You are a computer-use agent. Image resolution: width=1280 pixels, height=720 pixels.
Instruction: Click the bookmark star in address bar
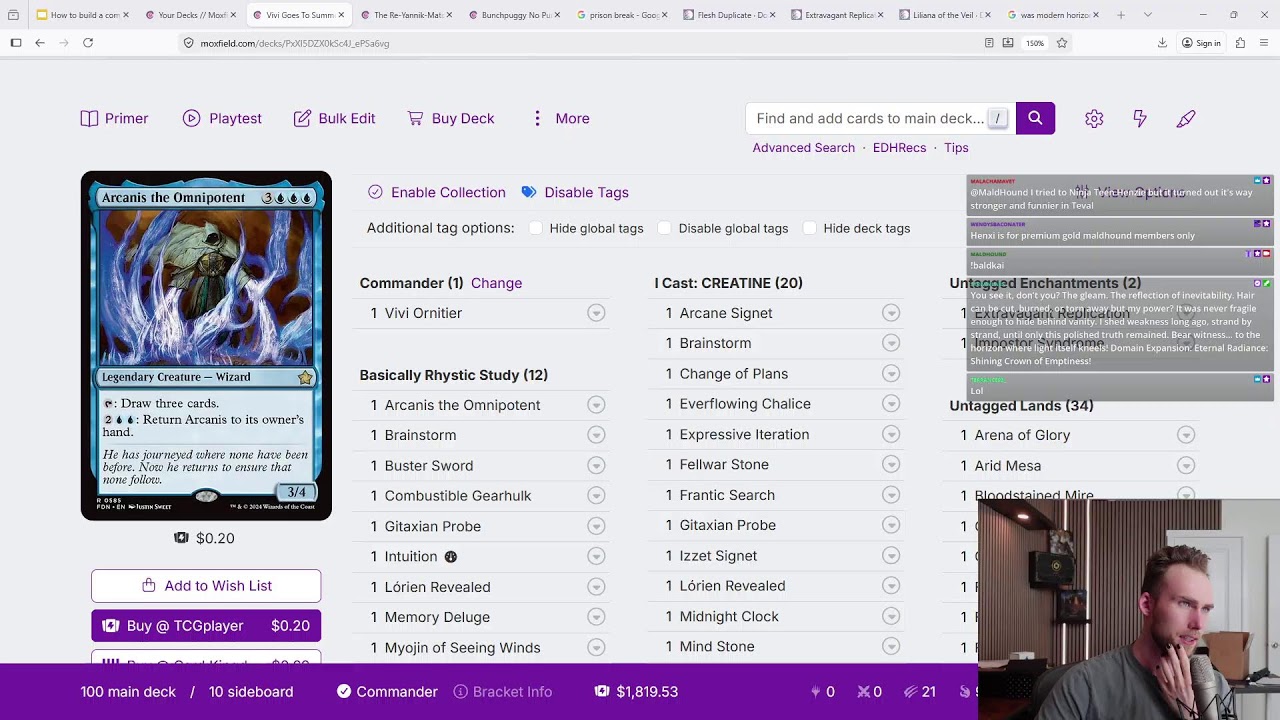coord(1062,43)
